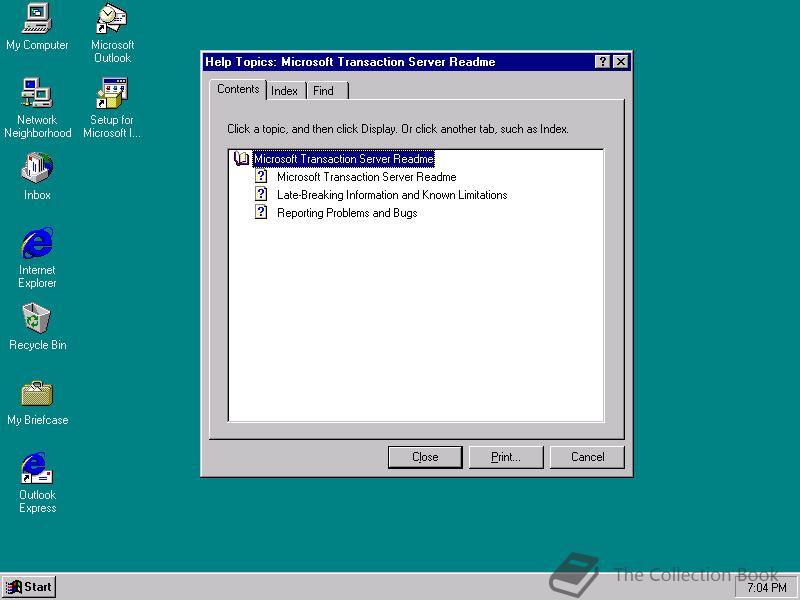Select Late-Breaking Information and Known Limitations topic

[392, 195]
